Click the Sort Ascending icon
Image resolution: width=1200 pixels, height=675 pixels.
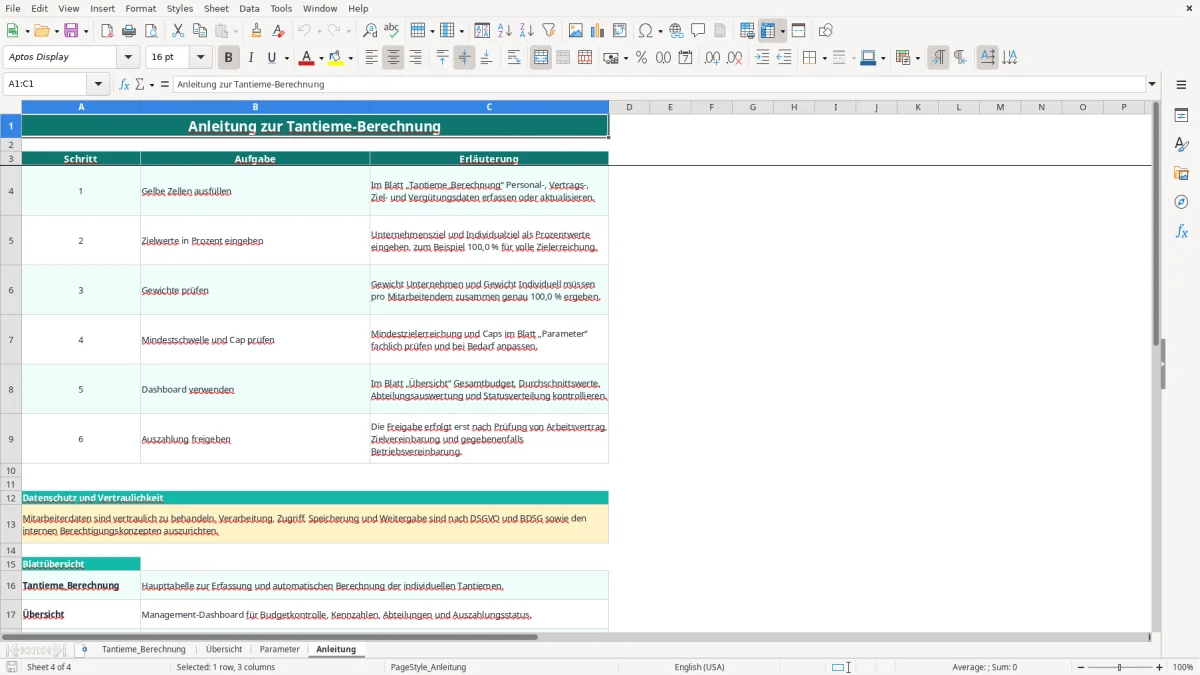click(x=505, y=31)
